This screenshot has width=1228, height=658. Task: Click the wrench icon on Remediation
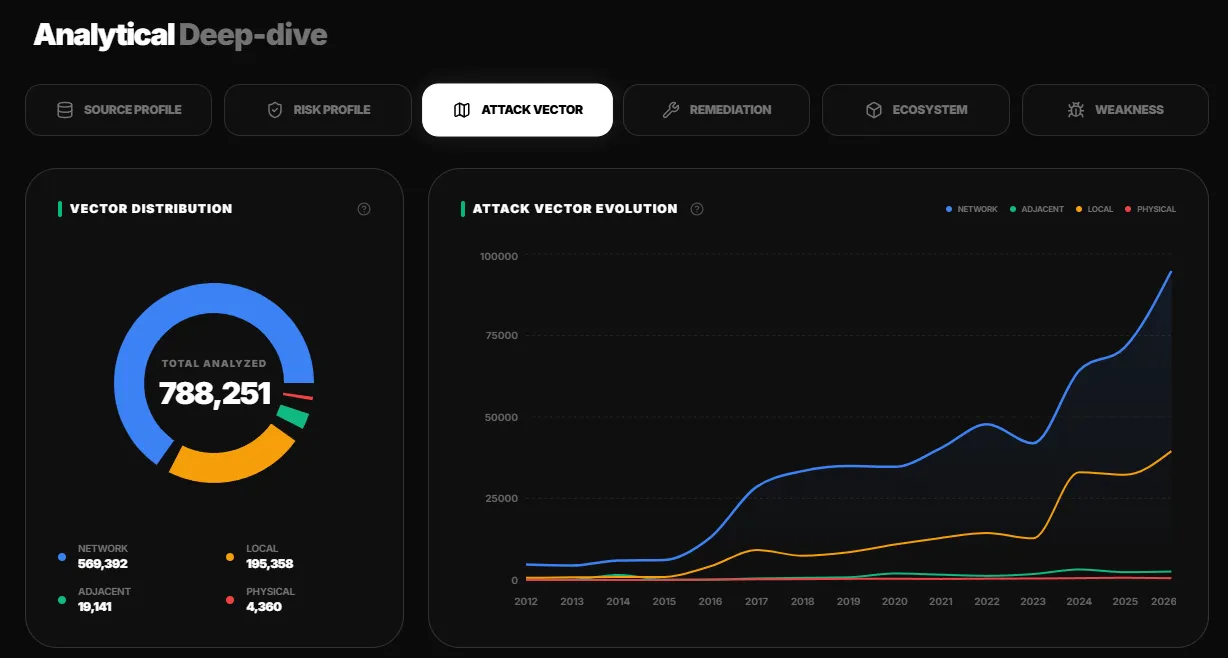(671, 110)
